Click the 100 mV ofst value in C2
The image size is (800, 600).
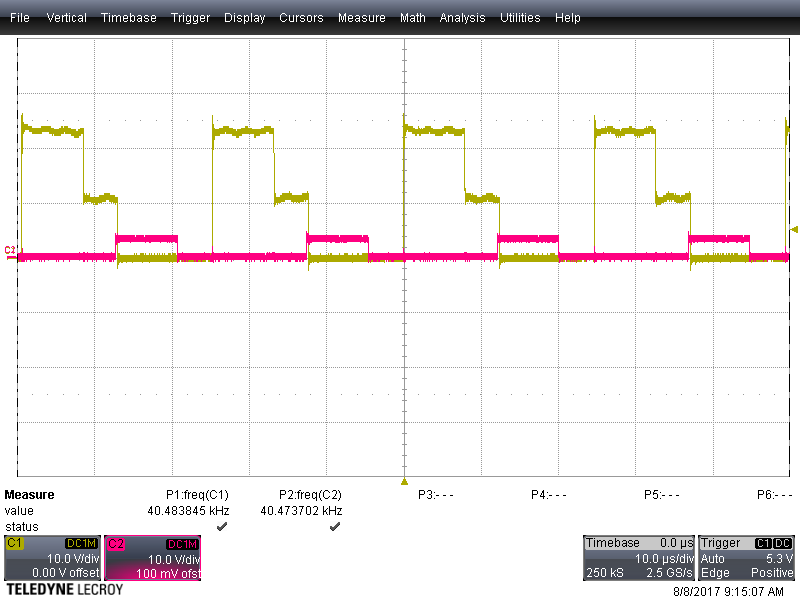click(x=168, y=573)
